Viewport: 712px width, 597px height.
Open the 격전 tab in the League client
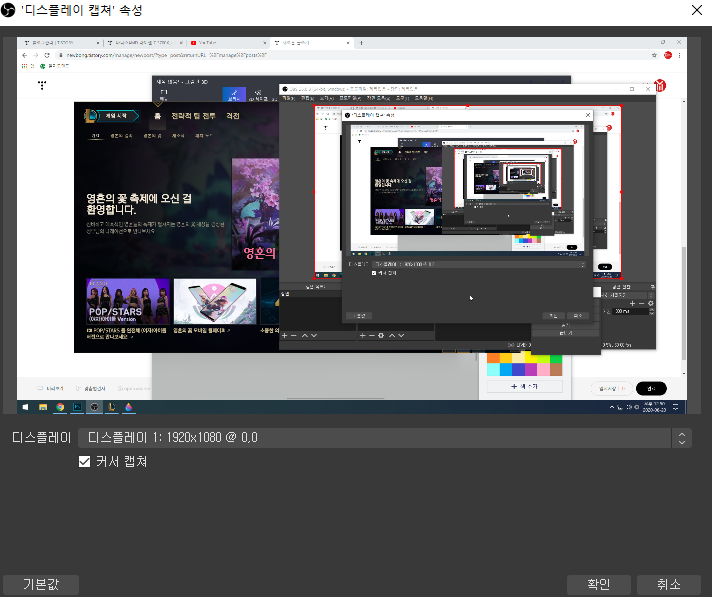(x=232, y=116)
